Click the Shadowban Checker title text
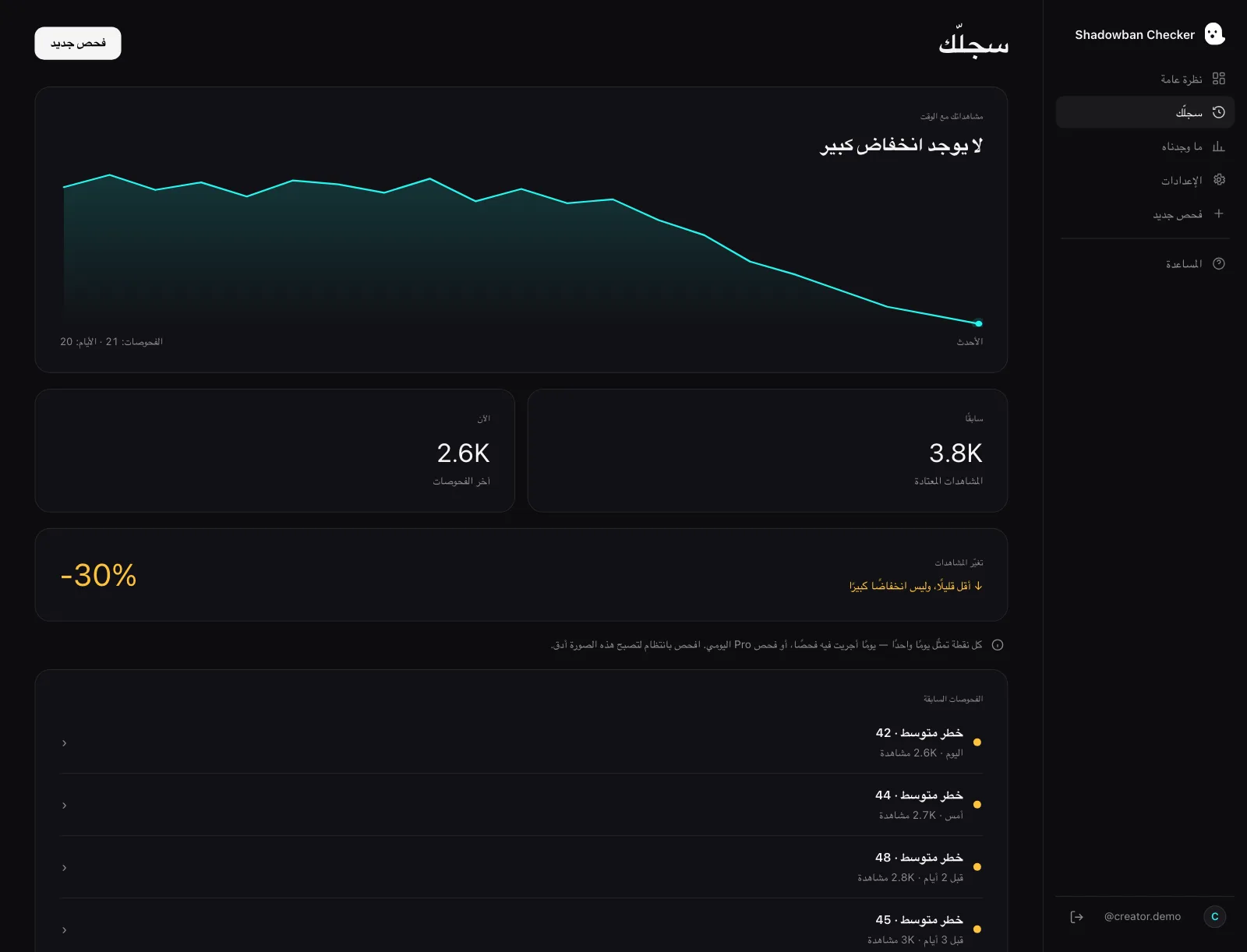 tap(1135, 35)
